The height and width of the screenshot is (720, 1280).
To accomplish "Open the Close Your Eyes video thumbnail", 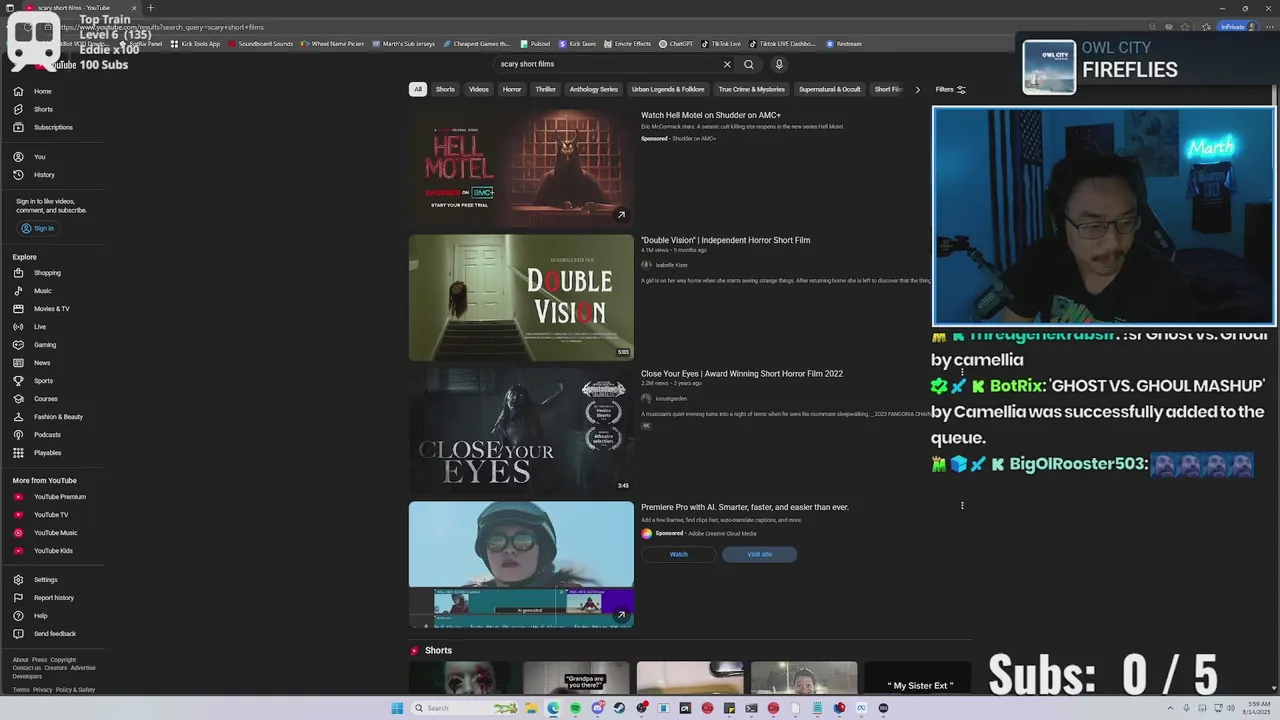I will [521, 431].
